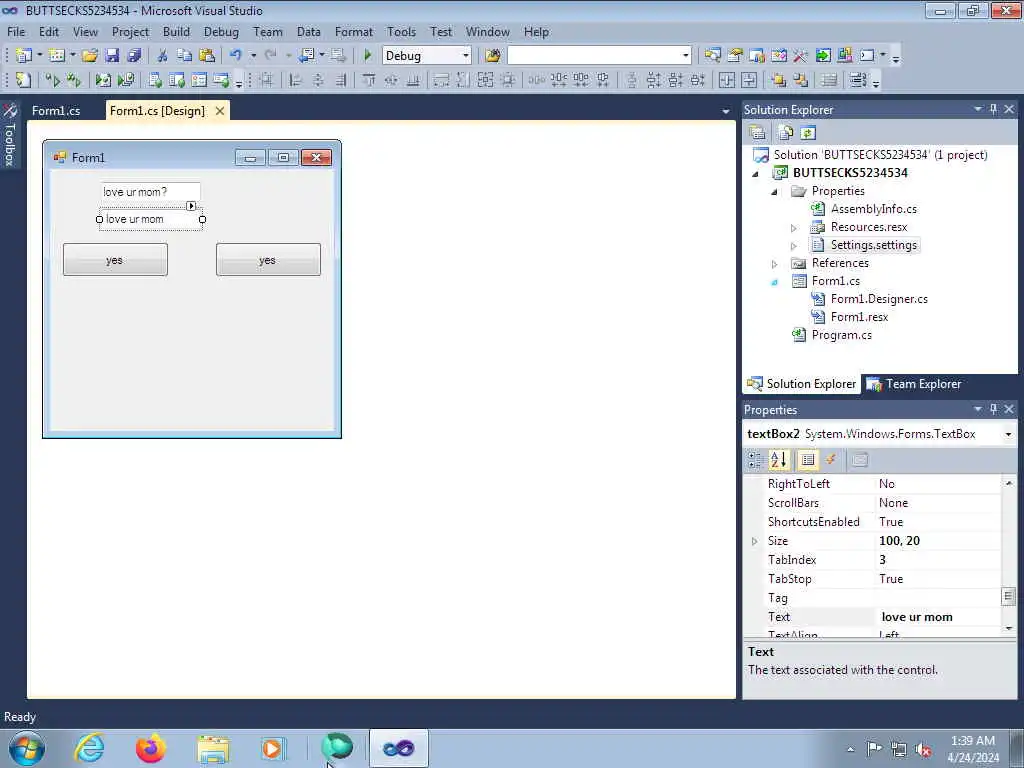
Task: Click the Add New Item toolbar icon
Action: [x=57, y=56]
